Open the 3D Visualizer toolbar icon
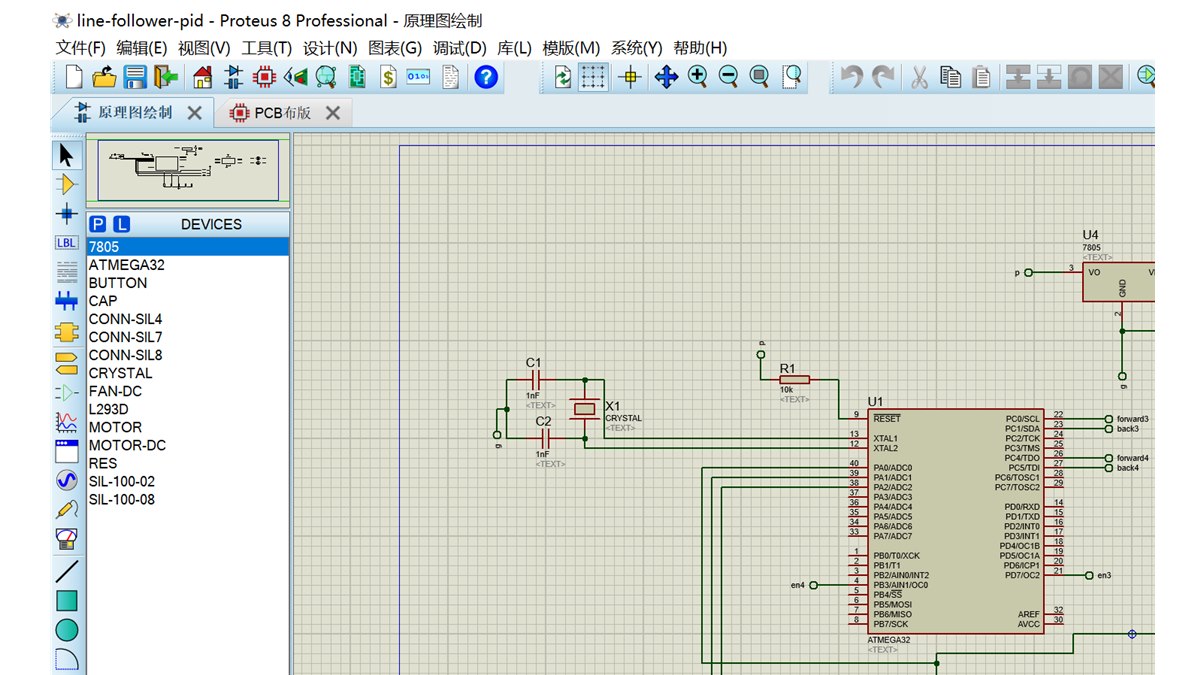Image resolution: width=1200 pixels, height=675 pixels. [295, 77]
